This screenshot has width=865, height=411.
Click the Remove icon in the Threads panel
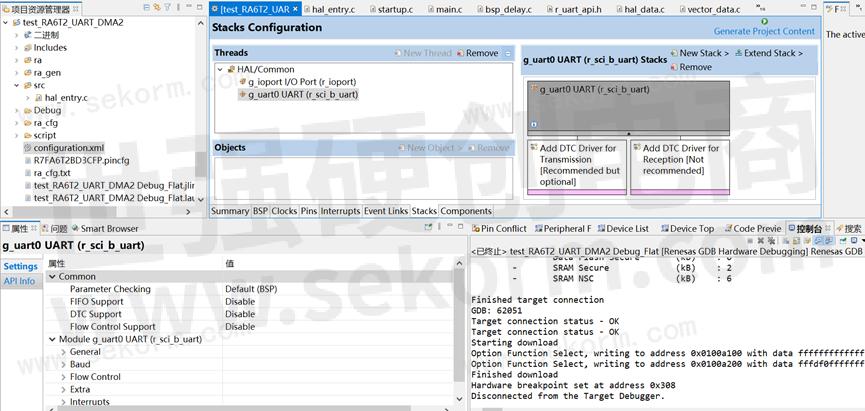(x=461, y=53)
